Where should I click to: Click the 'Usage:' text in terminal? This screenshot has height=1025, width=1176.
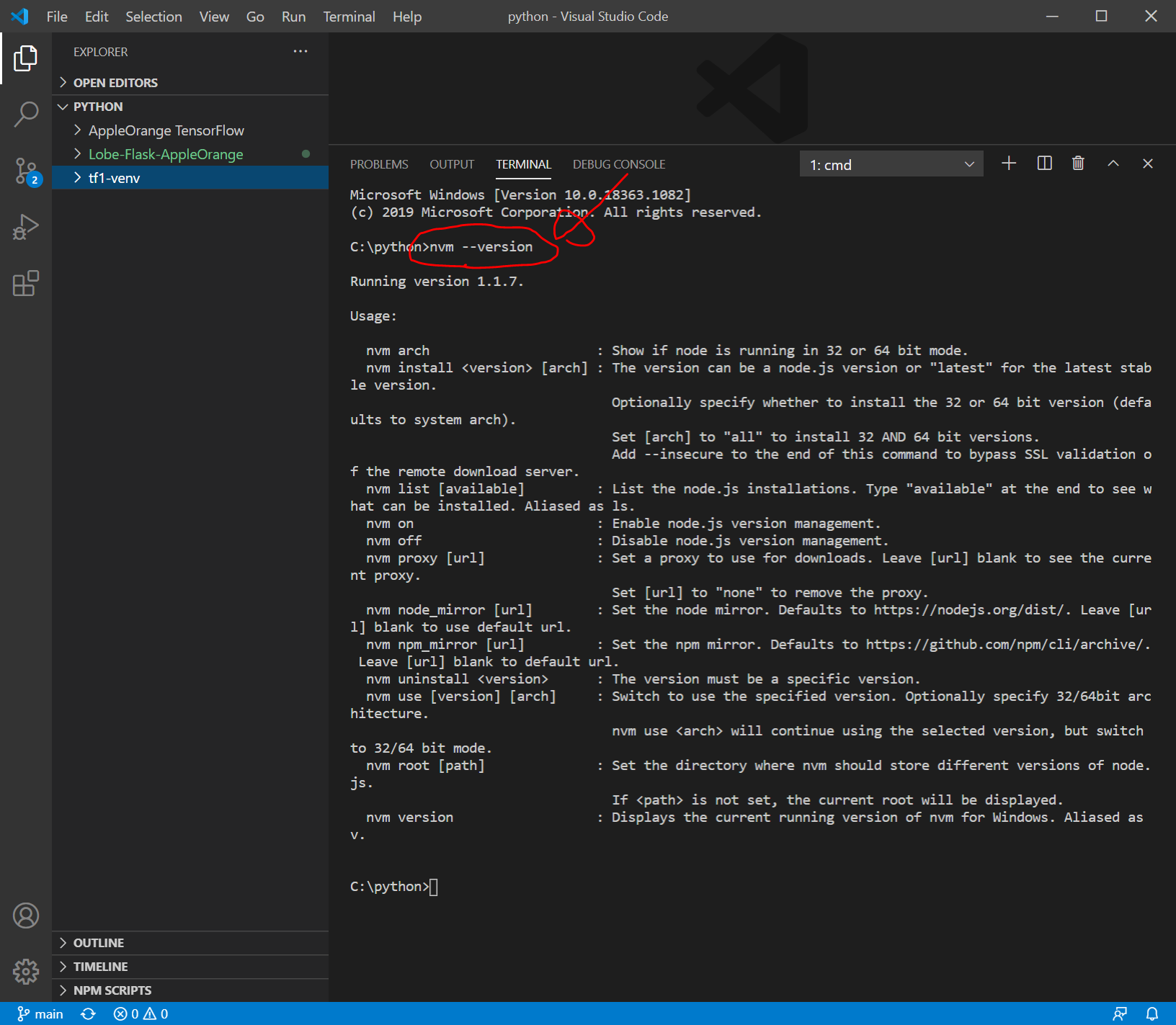[x=373, y=316]
